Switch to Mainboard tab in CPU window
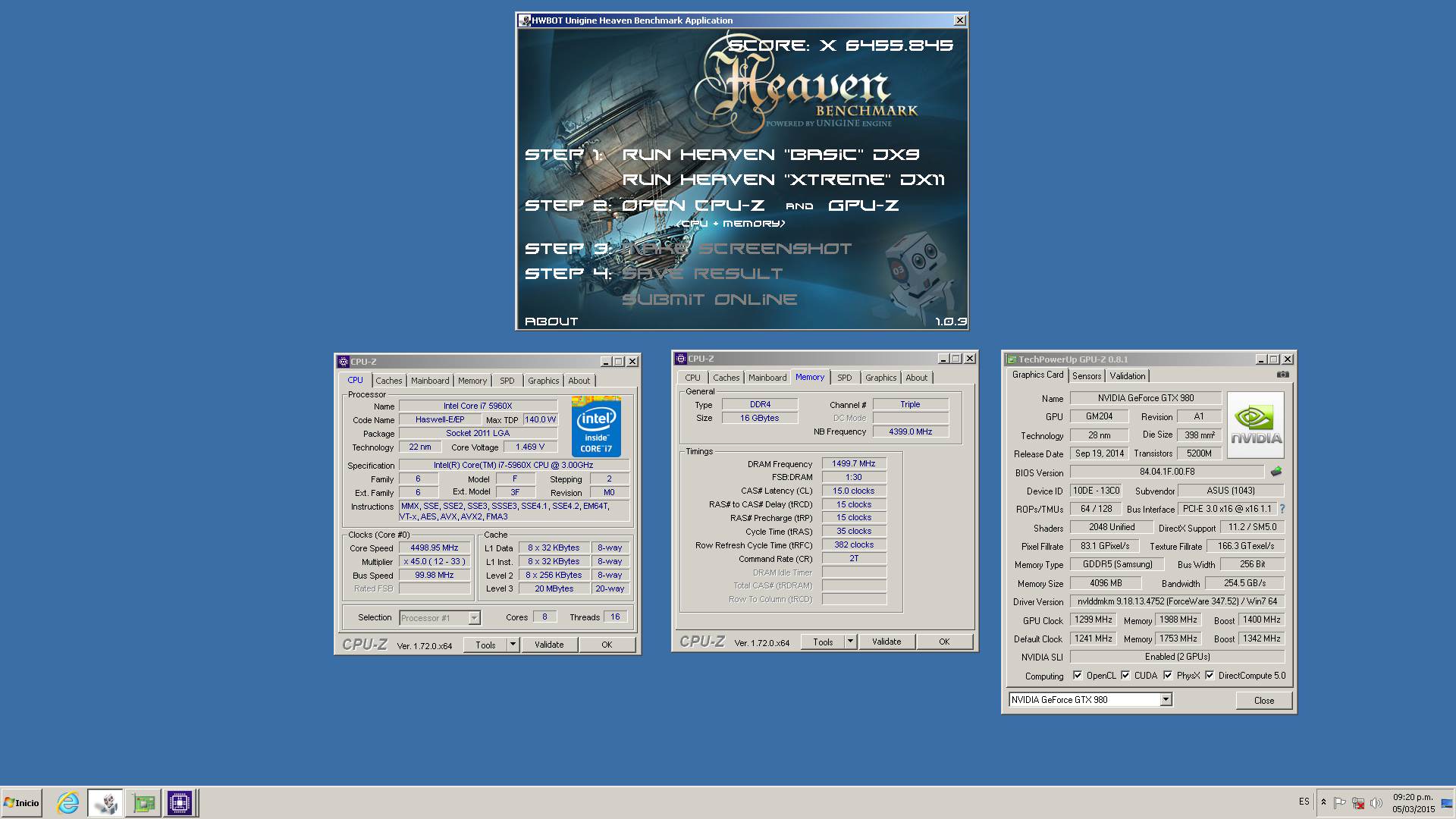1456x819 pixels. tap(430, 381)
